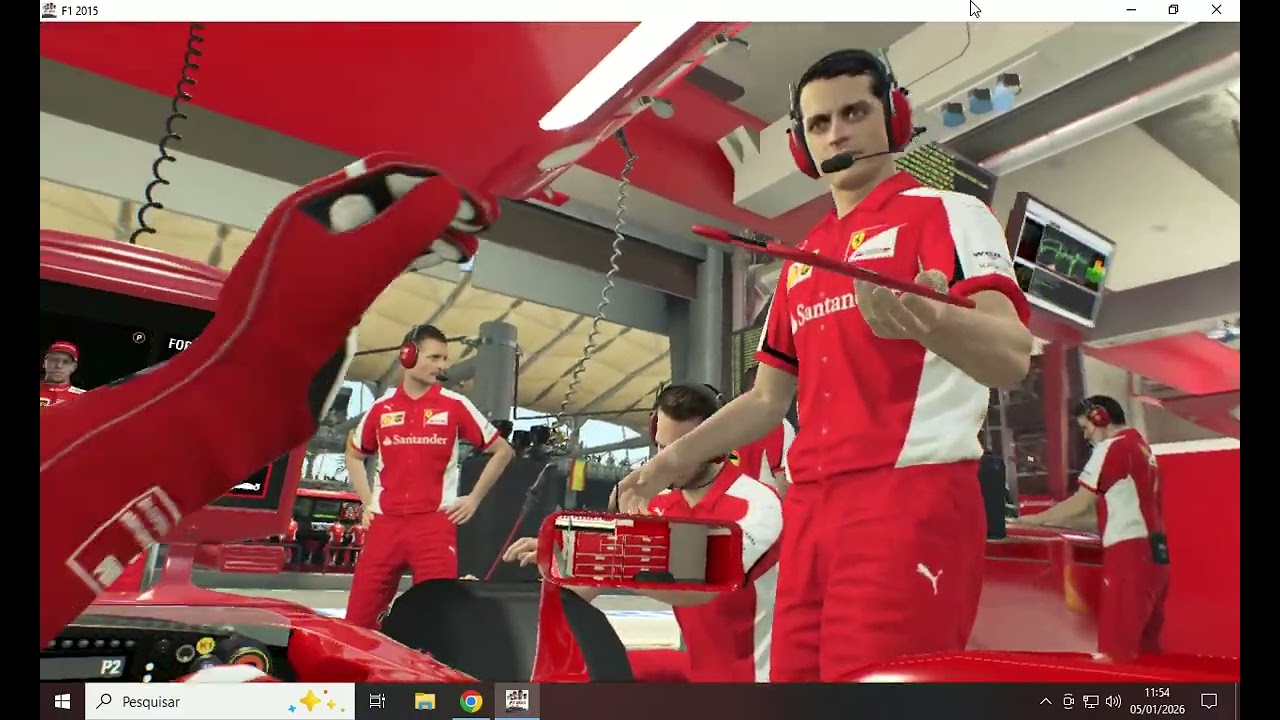This screenshot has width=1280, height=720.
Task: Open the notification action center
Action: point(1209,702)
